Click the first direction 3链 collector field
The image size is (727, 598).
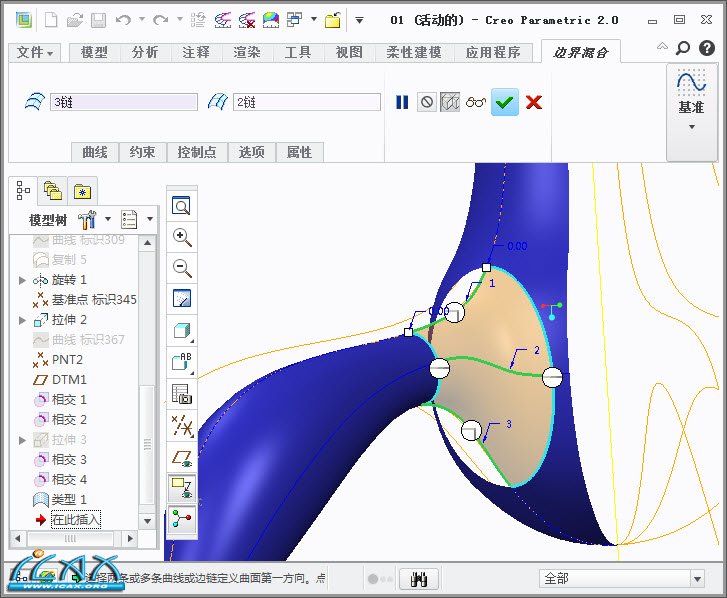click(123, 102)
